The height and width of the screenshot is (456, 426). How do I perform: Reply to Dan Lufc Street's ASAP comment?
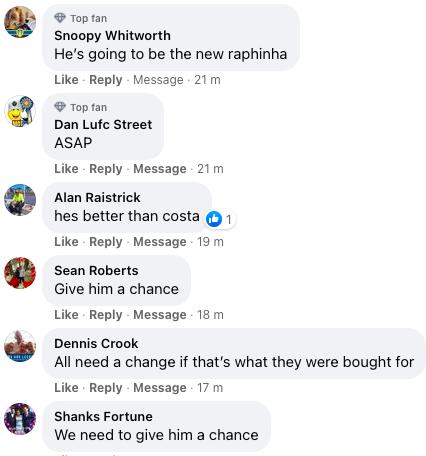pyautogui.click(x=106, y=169)
